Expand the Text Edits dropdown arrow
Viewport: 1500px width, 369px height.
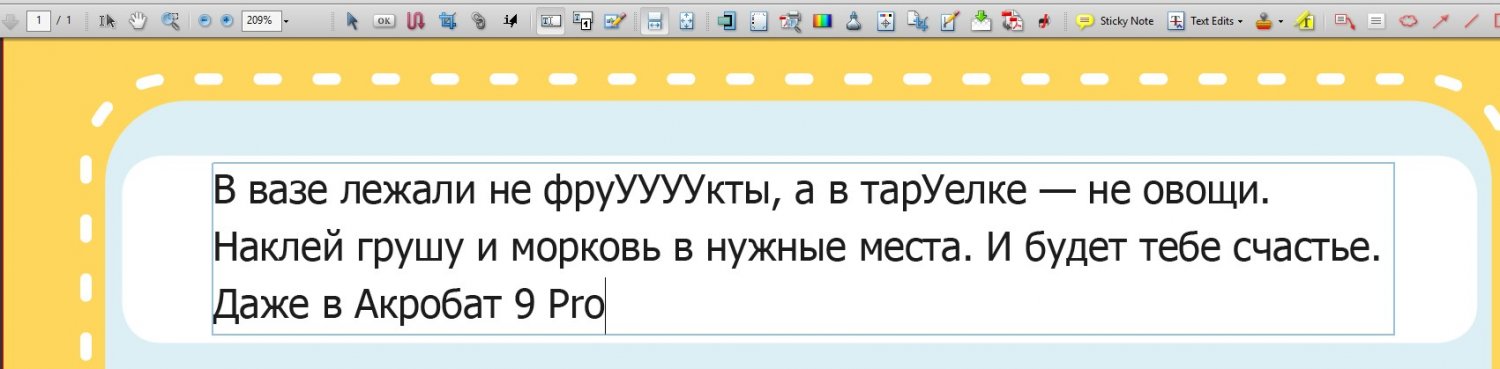(x=1241, y=20)
